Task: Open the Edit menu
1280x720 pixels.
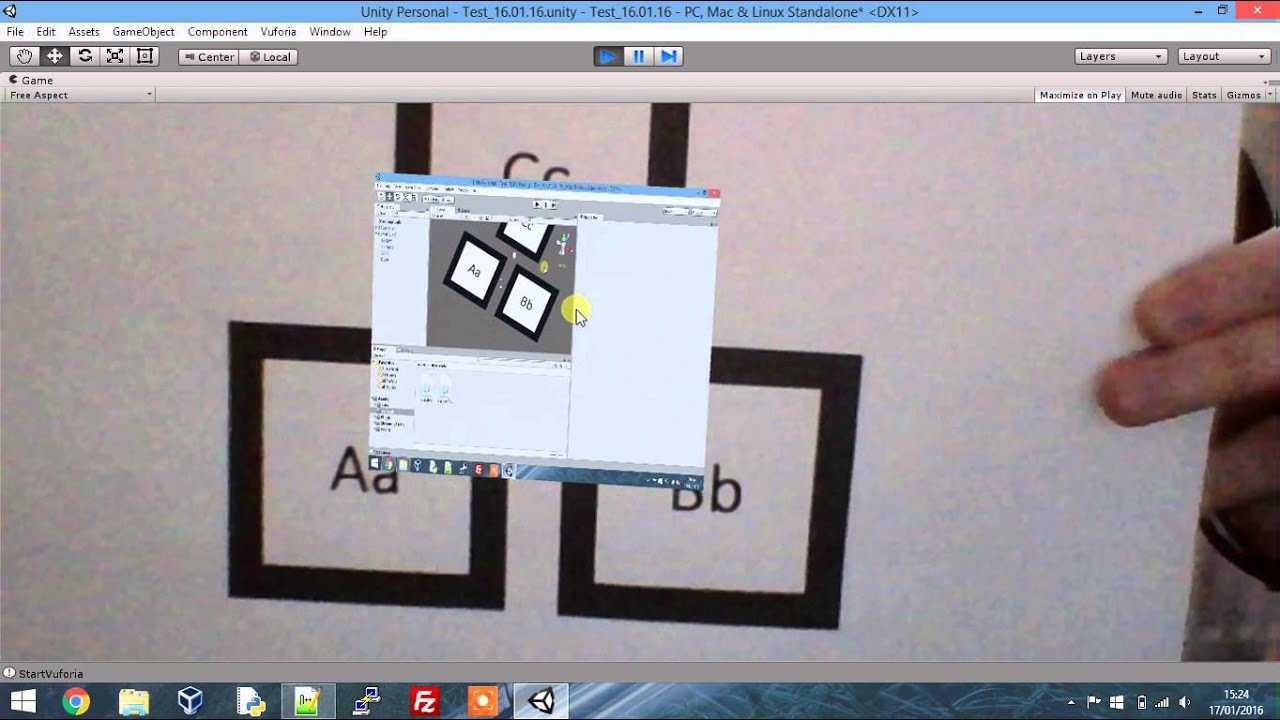Action: [x=46, y=32]
